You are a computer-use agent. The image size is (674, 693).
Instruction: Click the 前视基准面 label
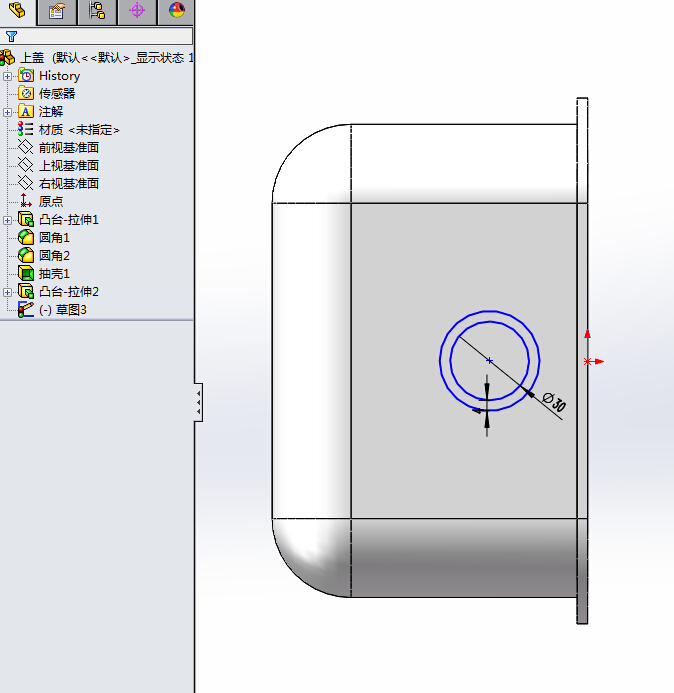69,148
